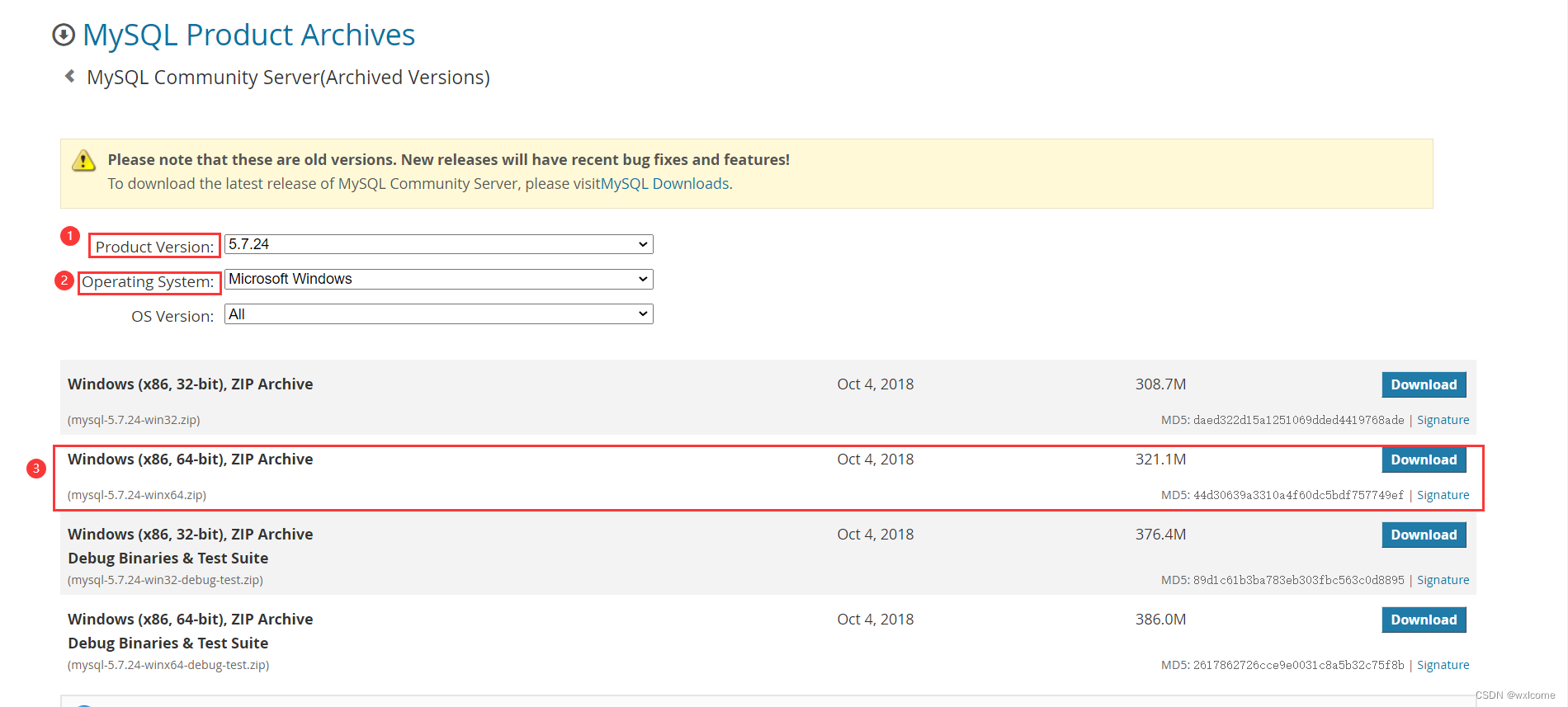Click the 376.4M file size value
The image size is (1568, 707).
[x=1160, y=535]
